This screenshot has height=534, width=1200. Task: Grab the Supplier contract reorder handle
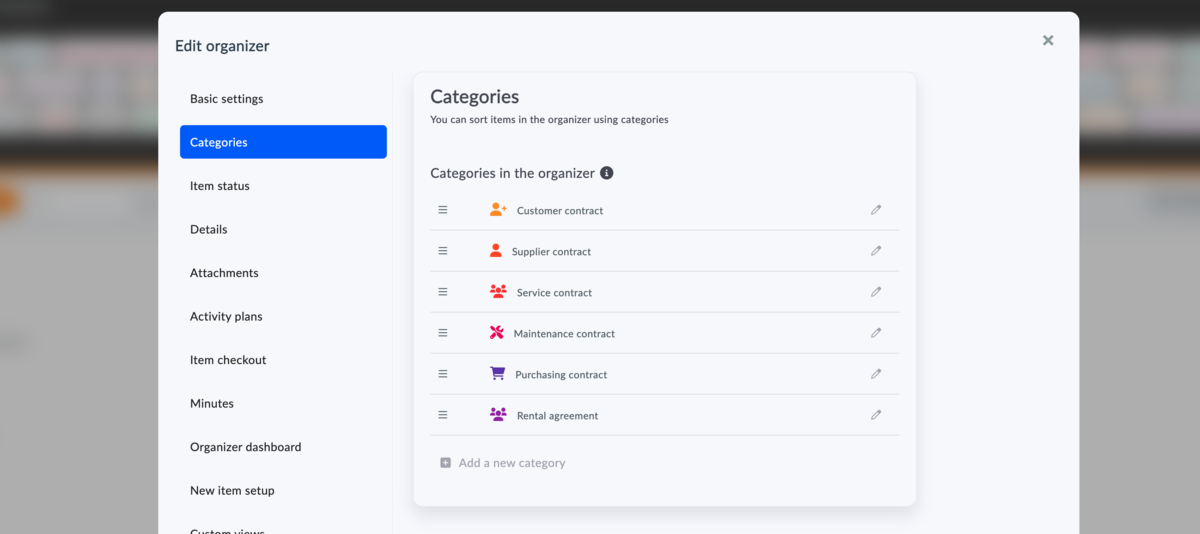coord(443,251)
